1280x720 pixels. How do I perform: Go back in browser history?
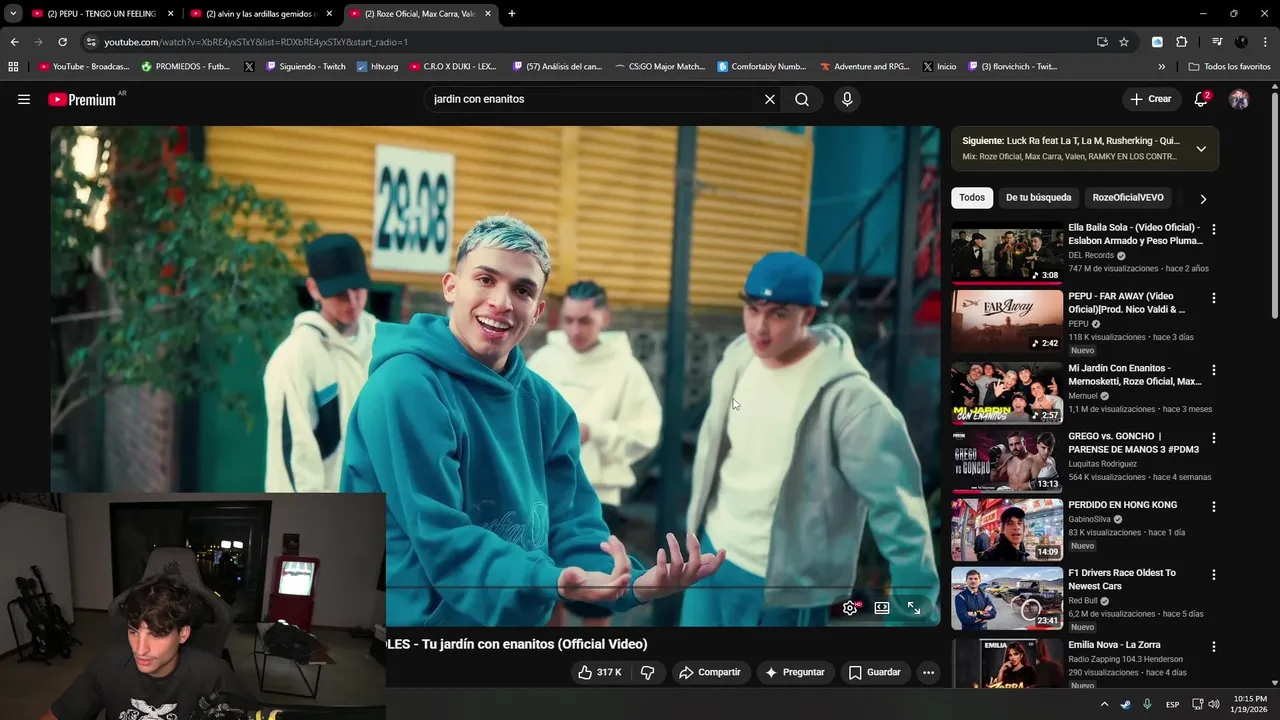[14, 42]
